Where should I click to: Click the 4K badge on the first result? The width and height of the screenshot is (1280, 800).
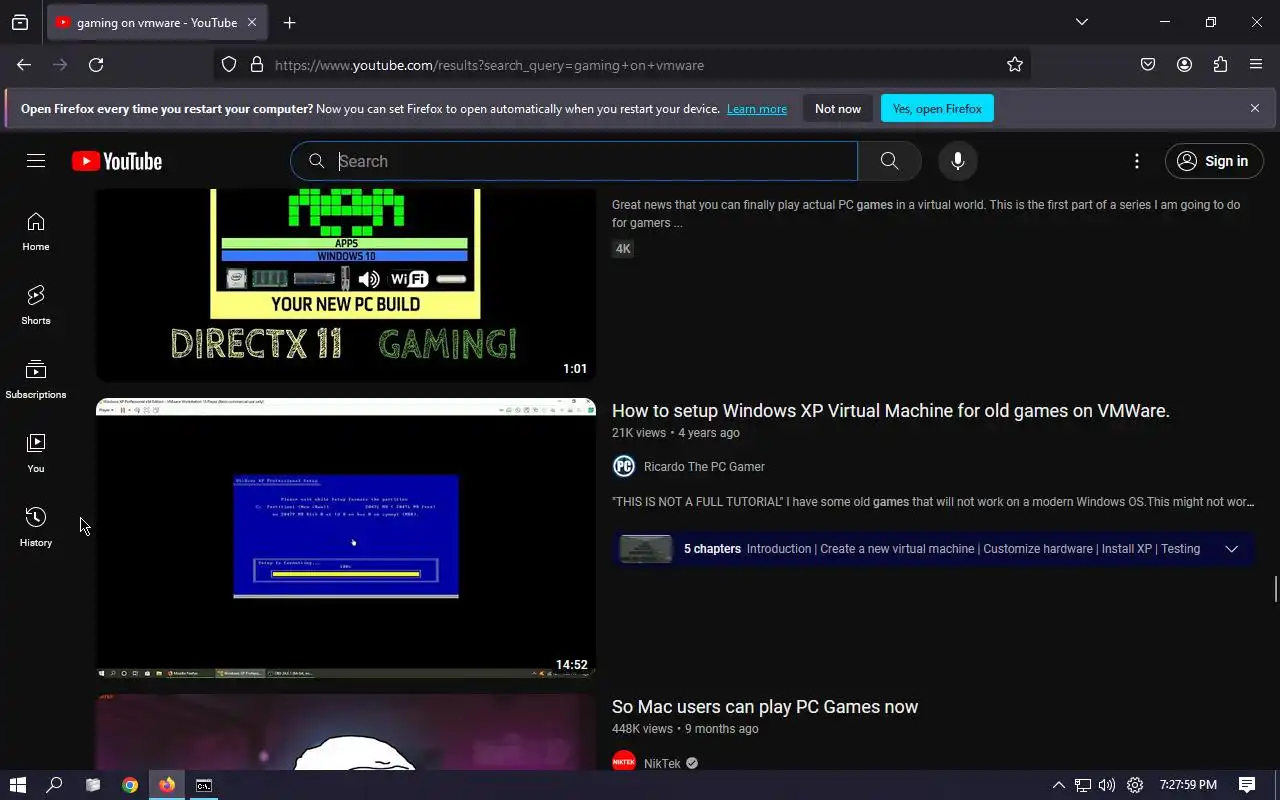(x=623, y=249)
